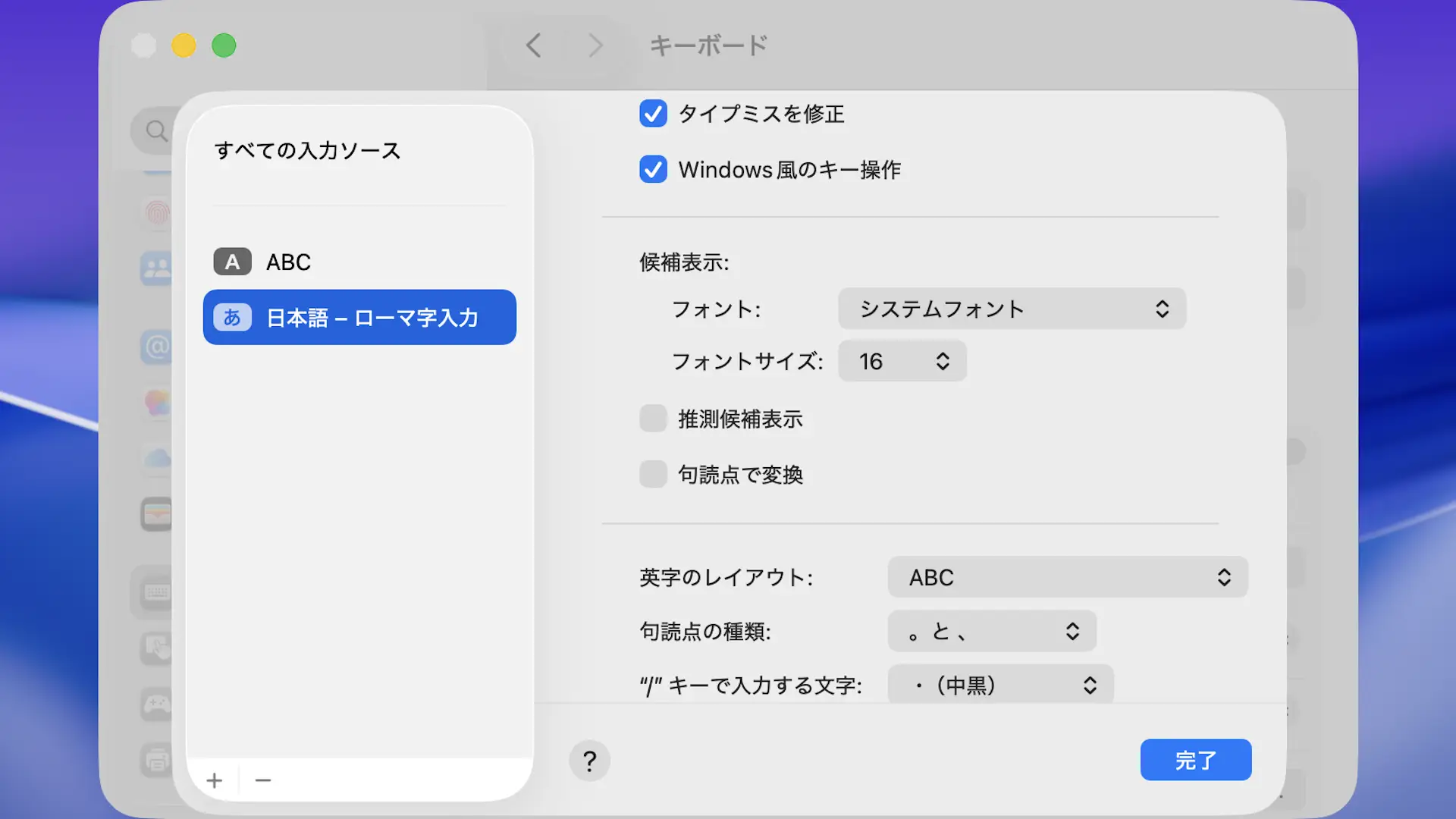This screenshot has height=819, width=1456.
Task: Click the search magnifier icon in sidebar
Action: pos(156,130)
